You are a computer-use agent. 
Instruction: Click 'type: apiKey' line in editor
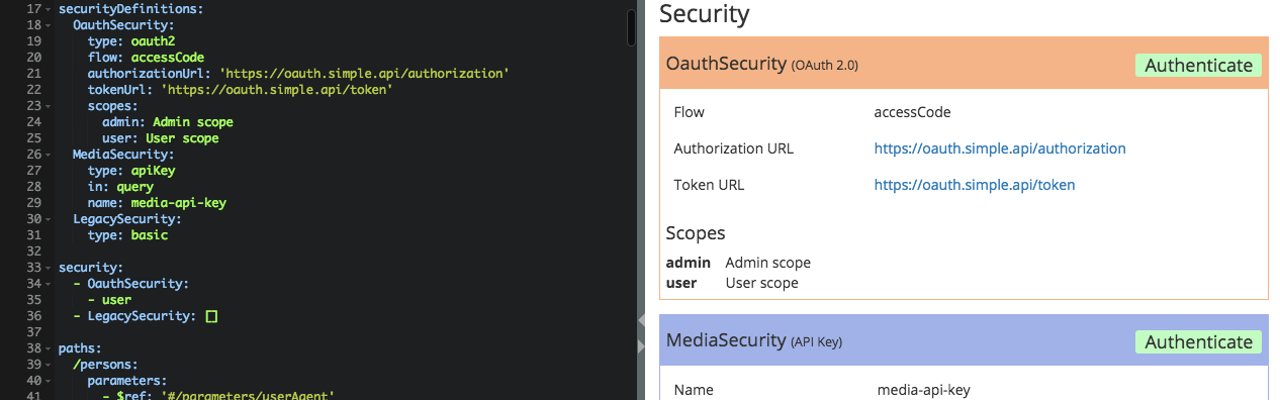[x=132, y=171]
